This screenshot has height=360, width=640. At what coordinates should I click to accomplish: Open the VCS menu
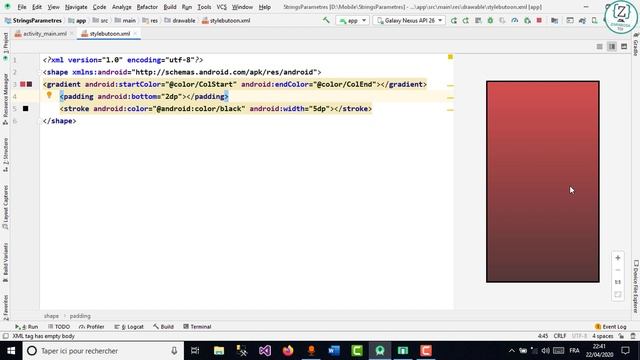tap(222, 7)
